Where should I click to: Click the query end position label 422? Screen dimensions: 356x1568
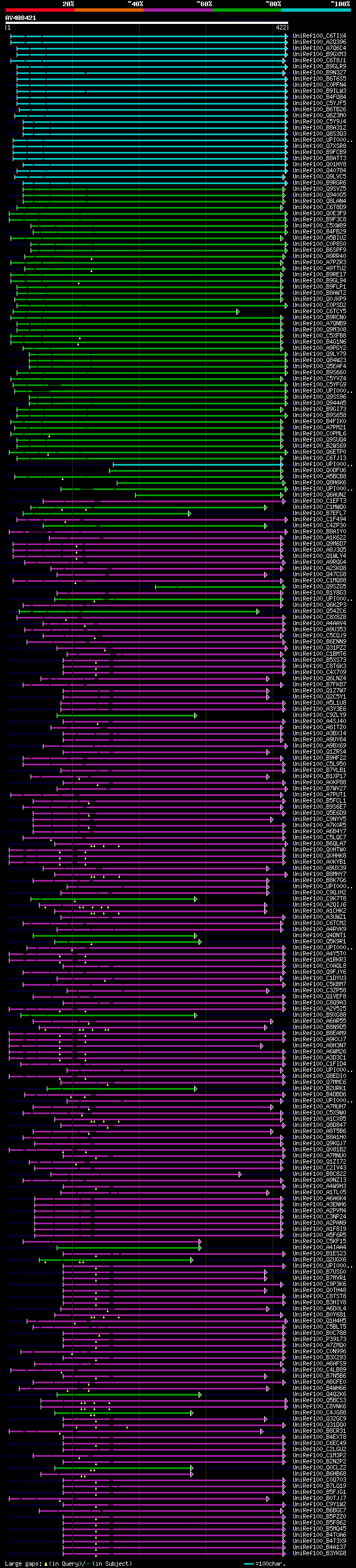[x=280, y=27]
